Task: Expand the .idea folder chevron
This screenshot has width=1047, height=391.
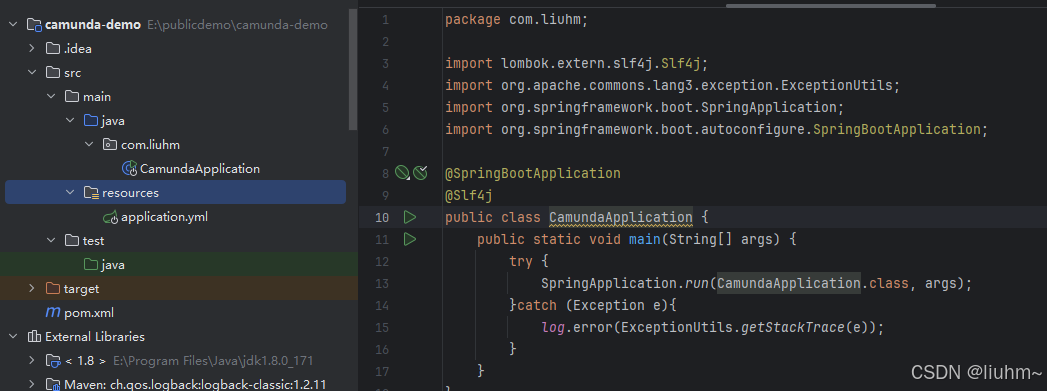Action: click(x=31, y=49)
